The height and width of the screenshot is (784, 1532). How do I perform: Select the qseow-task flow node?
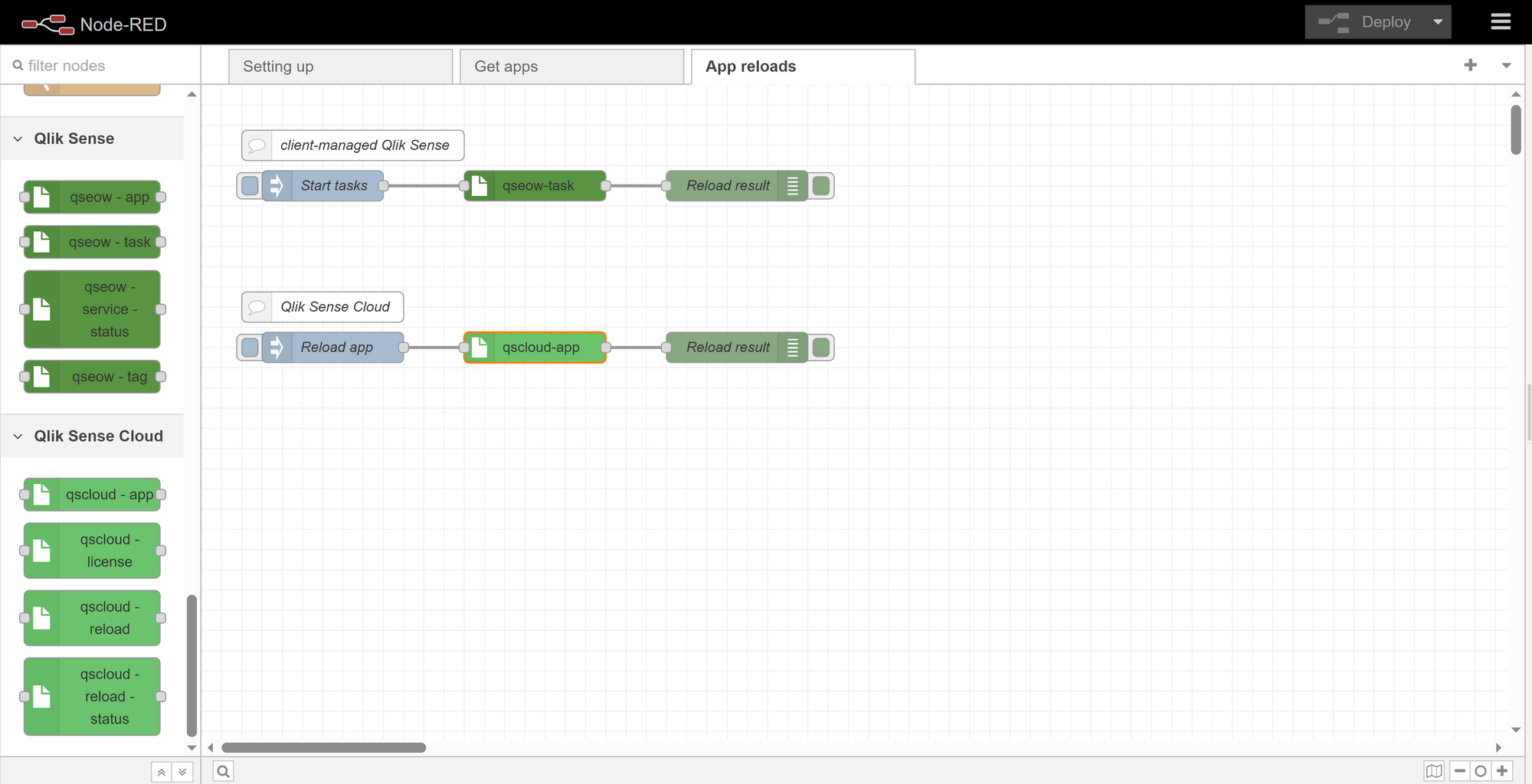[535, 185]
